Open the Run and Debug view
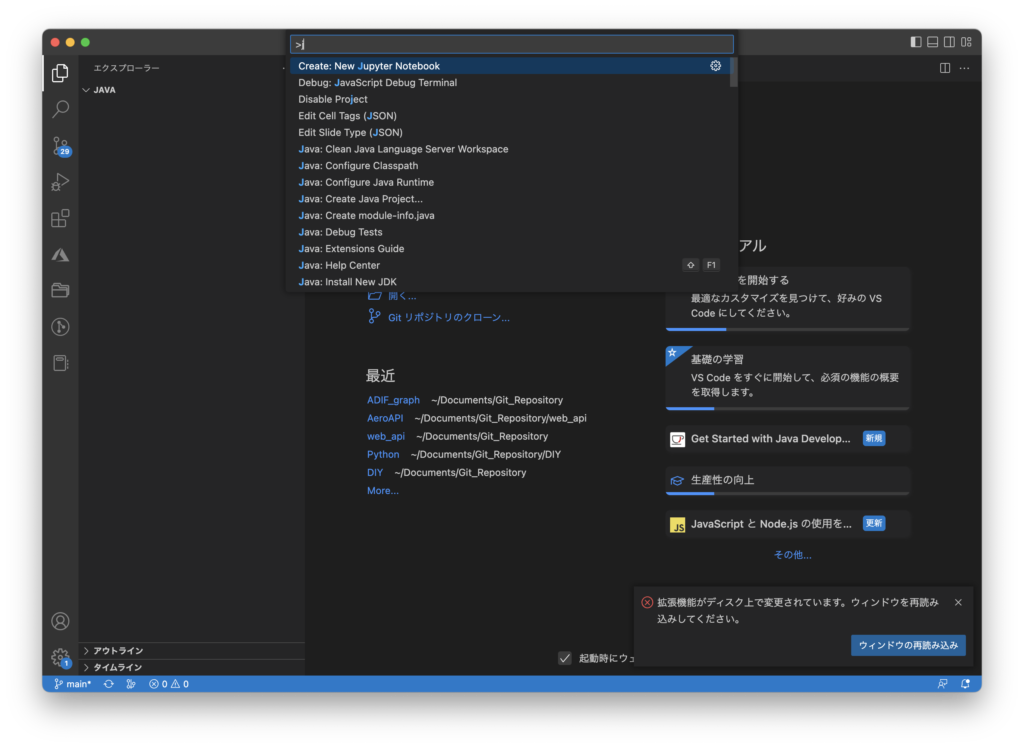Image resolution: width=1024 pixels, height=748 pixels. [60, 182]
